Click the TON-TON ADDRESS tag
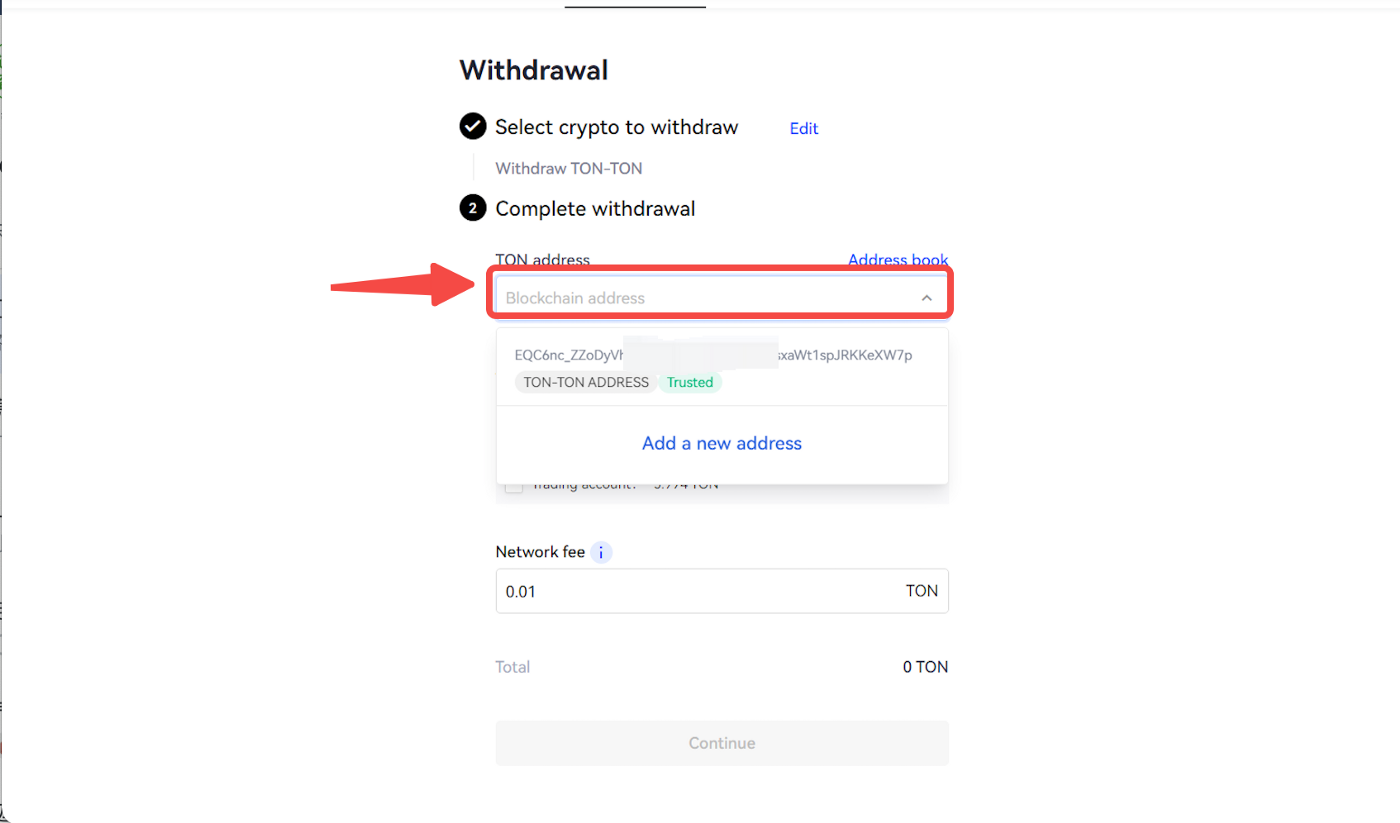 pos(586,382)
